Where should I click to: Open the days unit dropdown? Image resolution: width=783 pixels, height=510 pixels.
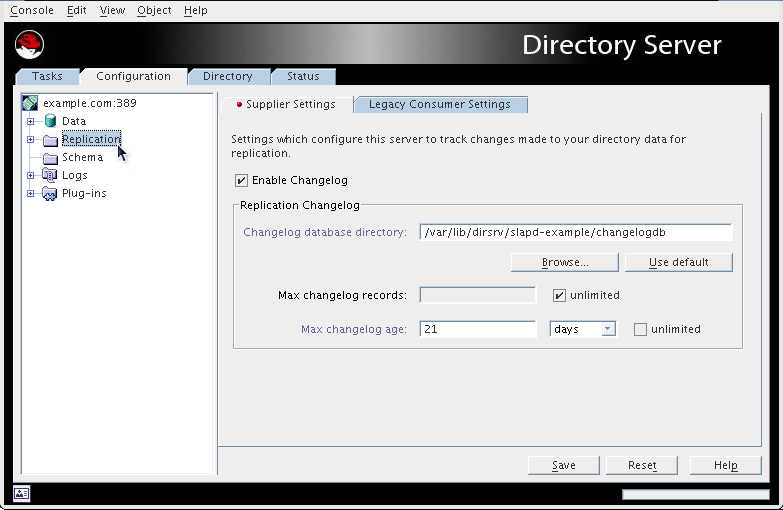(583, 329)
